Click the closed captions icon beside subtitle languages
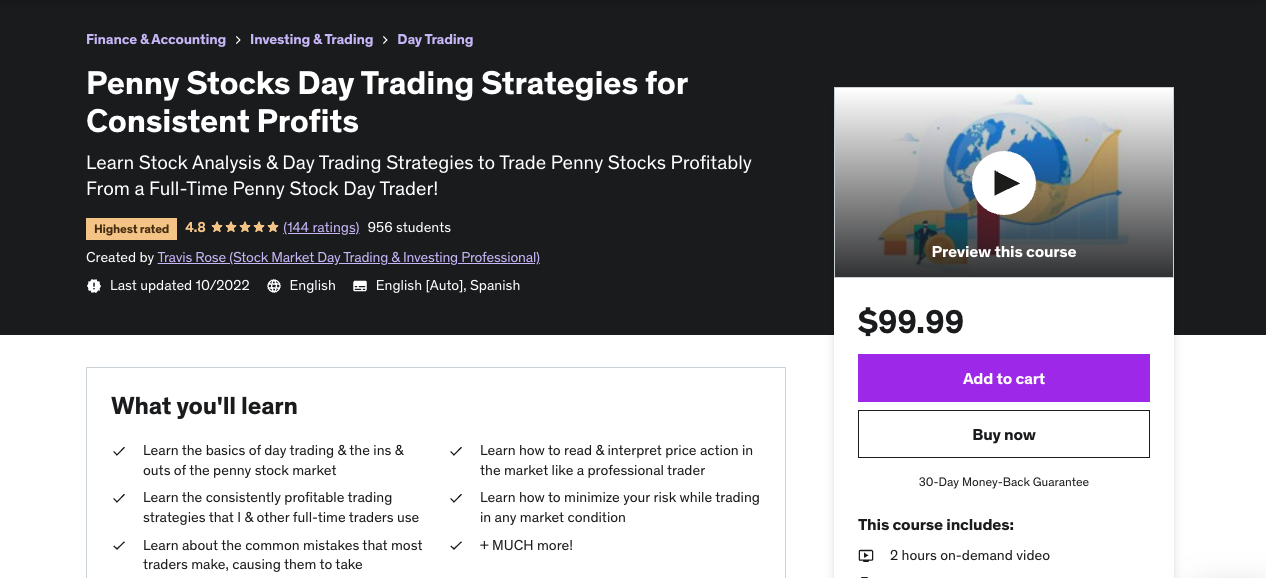This screenshot has height=578, width=1266. click(x=360, y=285)
